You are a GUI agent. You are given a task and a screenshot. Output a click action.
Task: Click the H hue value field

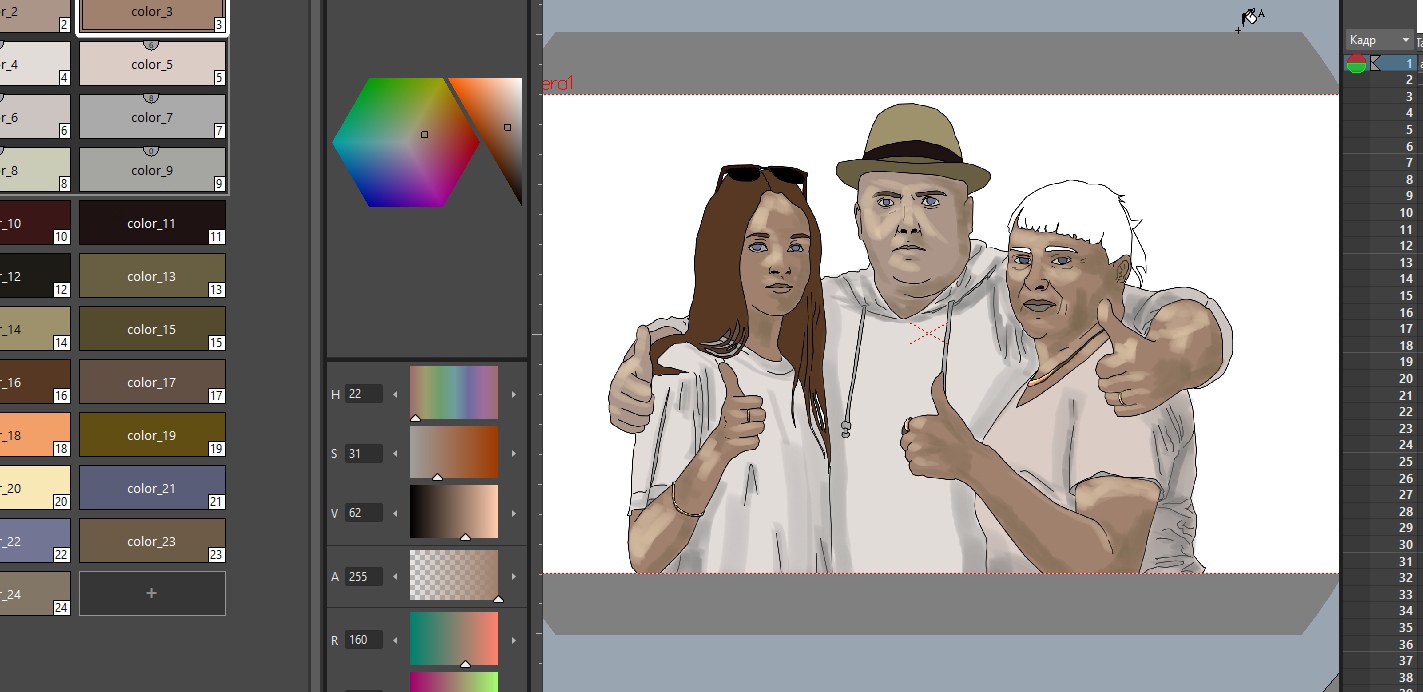click(364, 394)
